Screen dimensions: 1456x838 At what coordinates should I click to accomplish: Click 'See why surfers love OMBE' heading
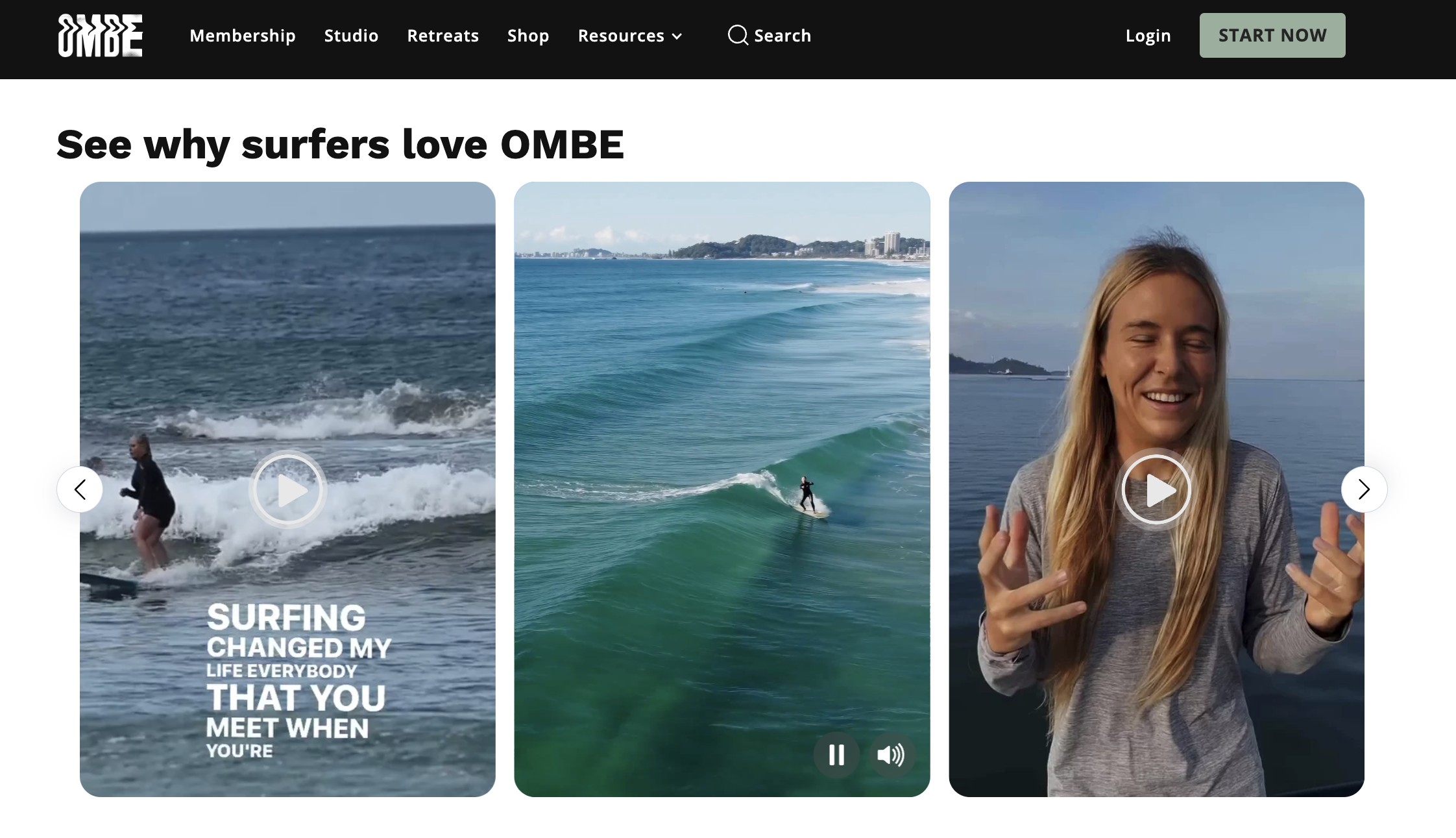pos(340,143)
